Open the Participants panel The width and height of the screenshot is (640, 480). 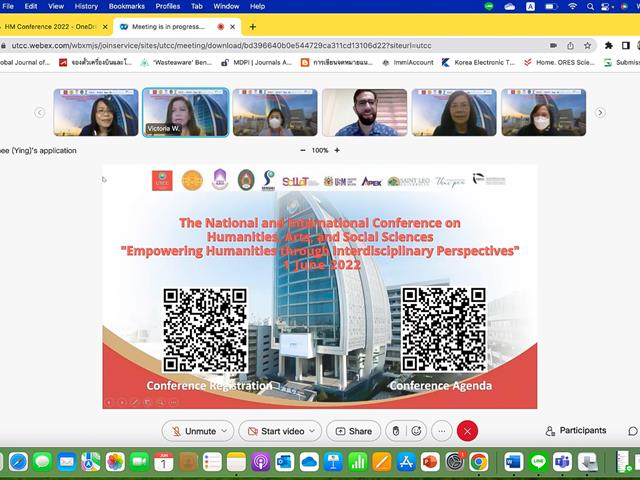click(576, 431)
